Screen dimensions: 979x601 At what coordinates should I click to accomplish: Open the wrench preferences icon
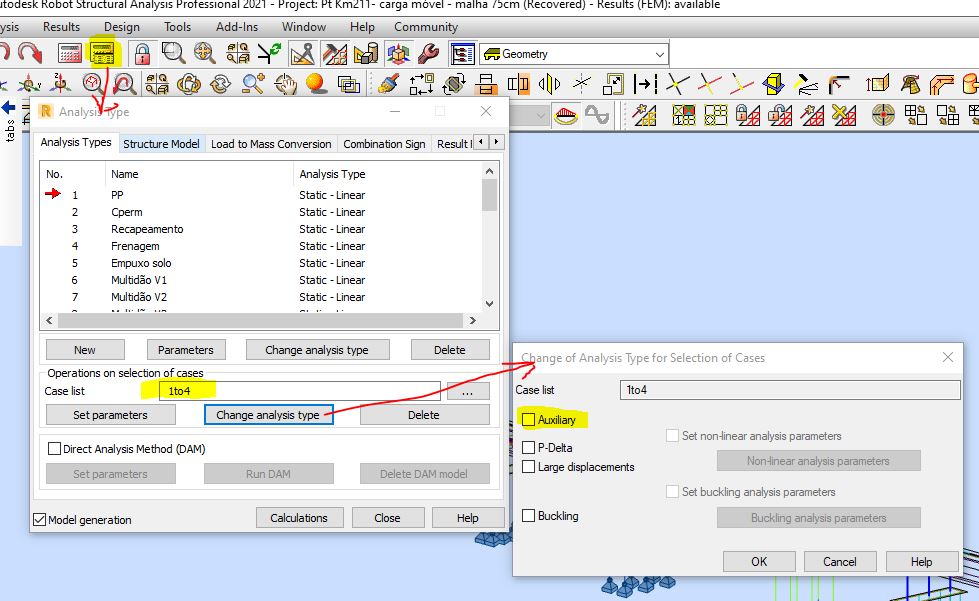pyautogui.click(x=428, y=54)
